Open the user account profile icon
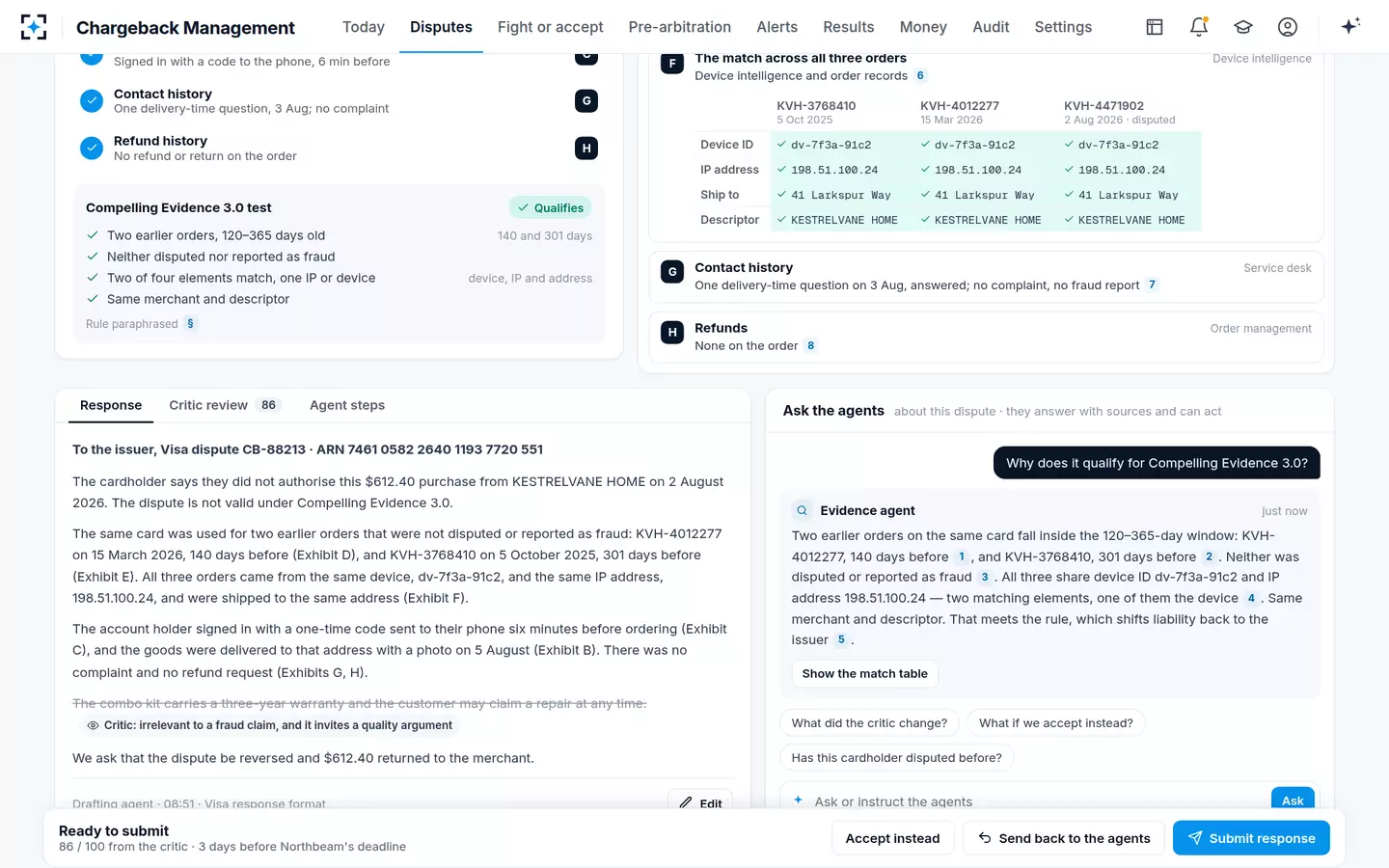 pos(1288,27)
